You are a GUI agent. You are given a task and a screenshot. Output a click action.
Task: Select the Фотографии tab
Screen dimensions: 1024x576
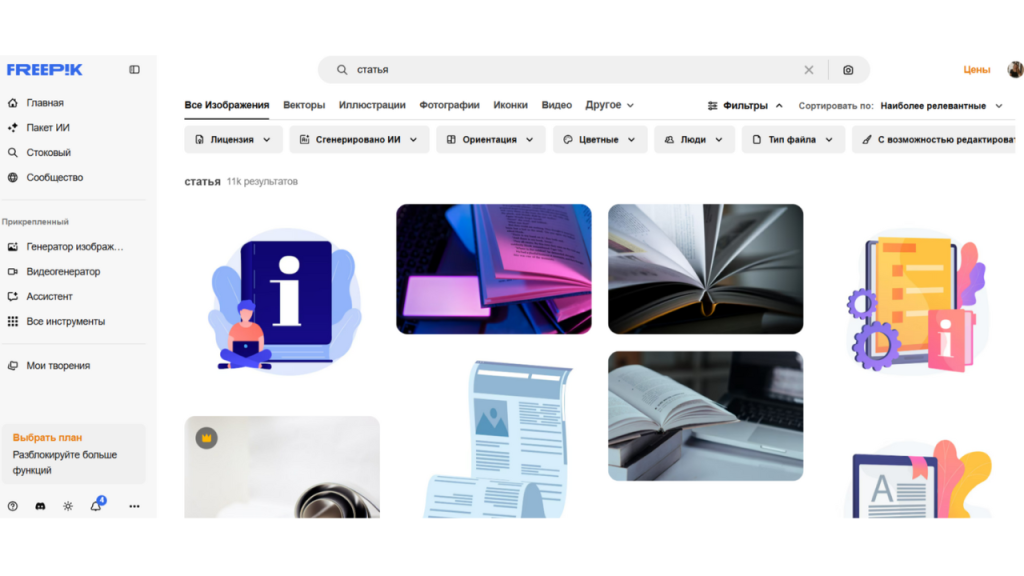(449, 105)
